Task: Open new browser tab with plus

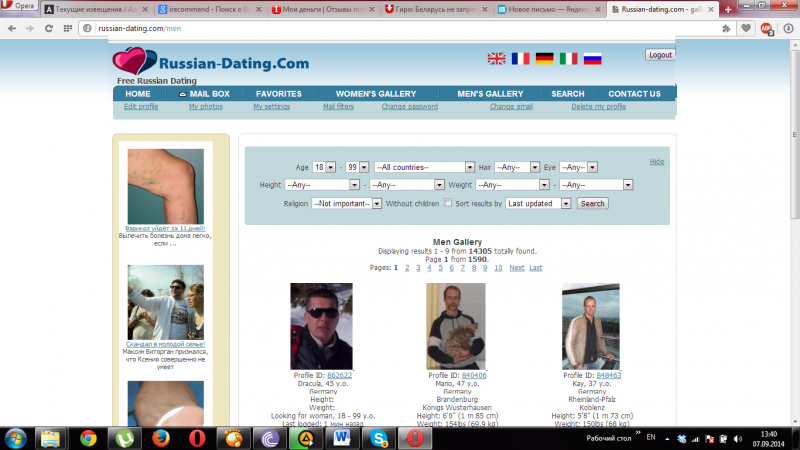Action: coord(728,9)
